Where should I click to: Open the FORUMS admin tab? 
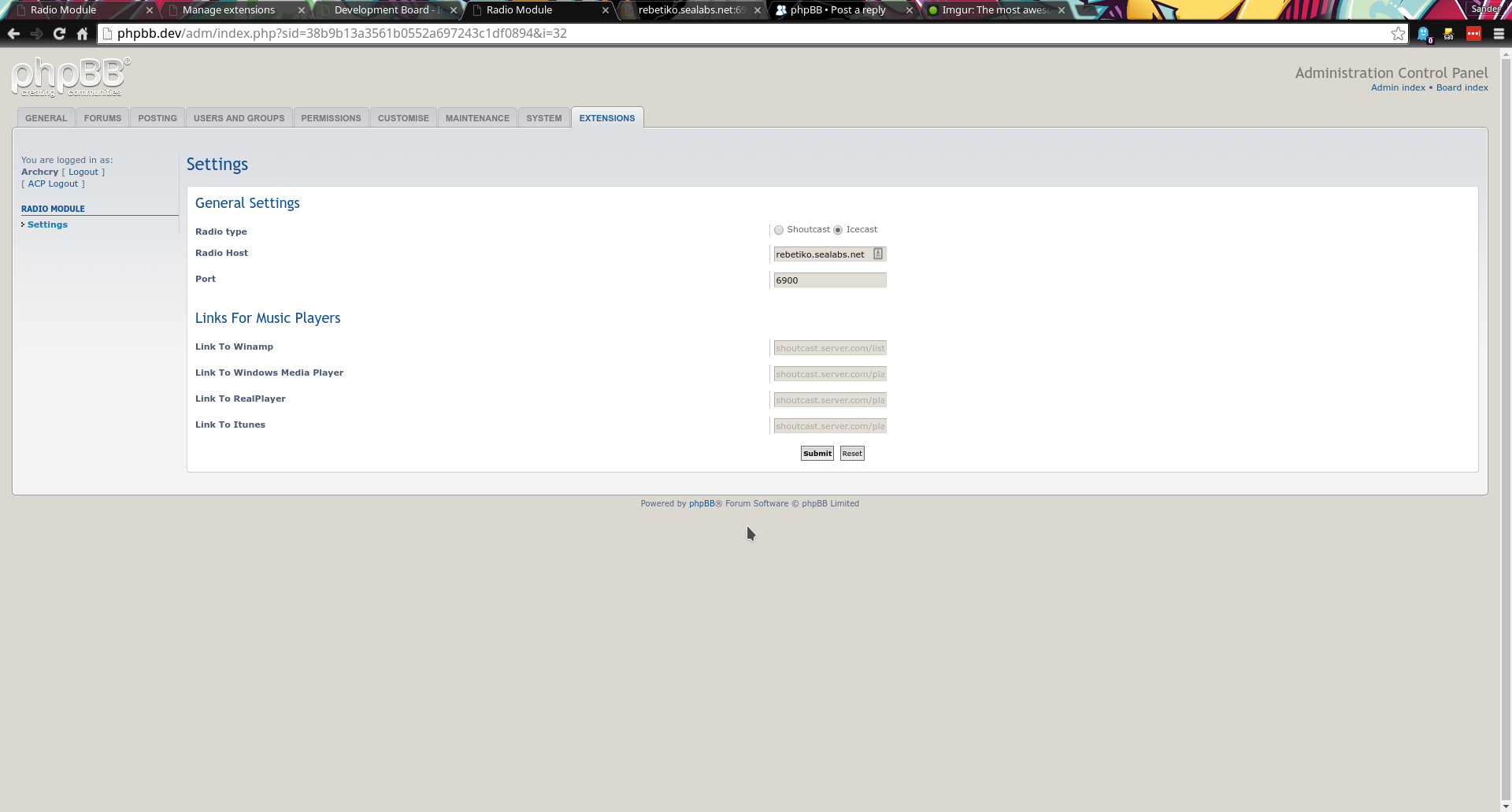click(102, 117)
